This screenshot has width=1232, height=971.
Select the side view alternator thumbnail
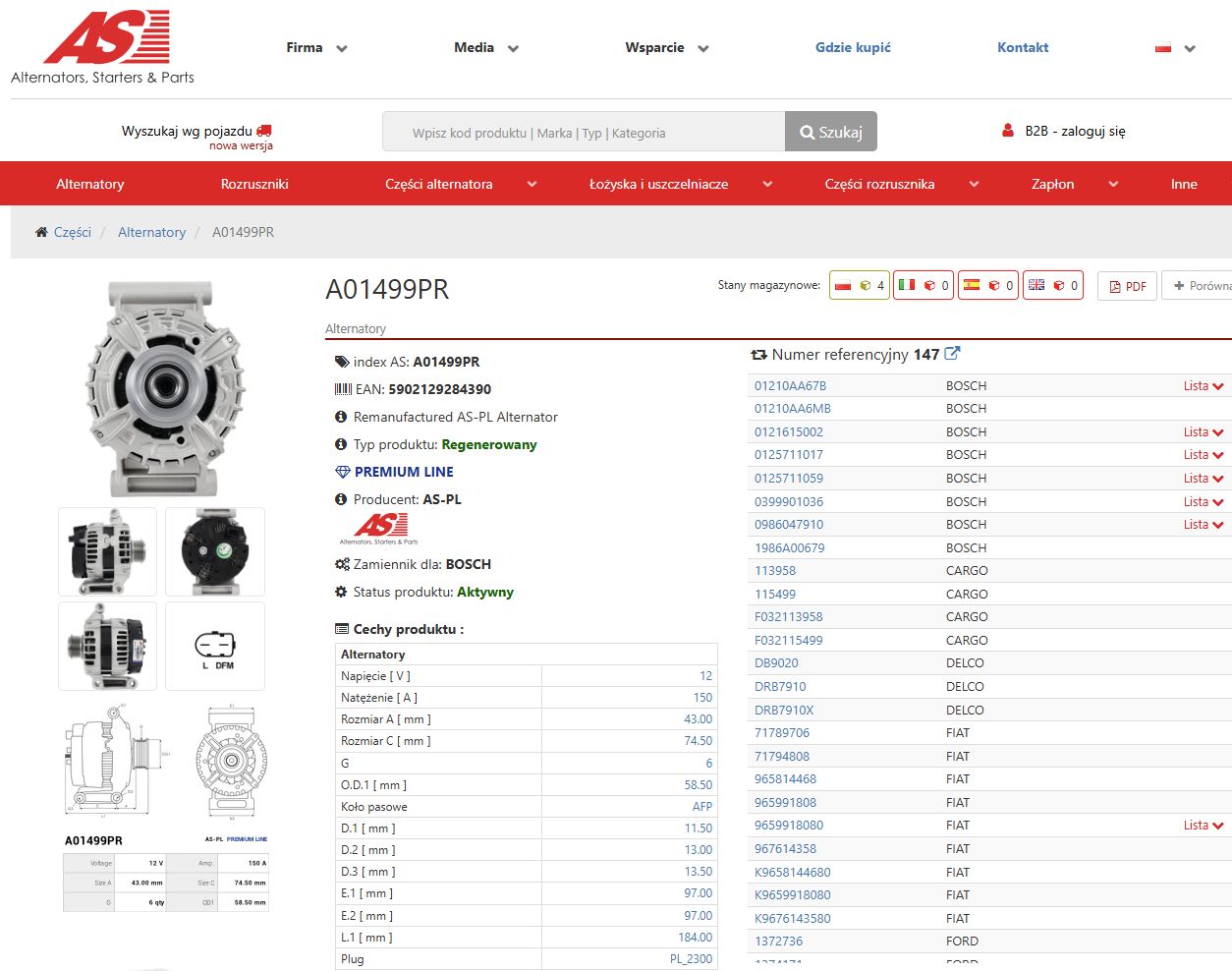(107, 551)
